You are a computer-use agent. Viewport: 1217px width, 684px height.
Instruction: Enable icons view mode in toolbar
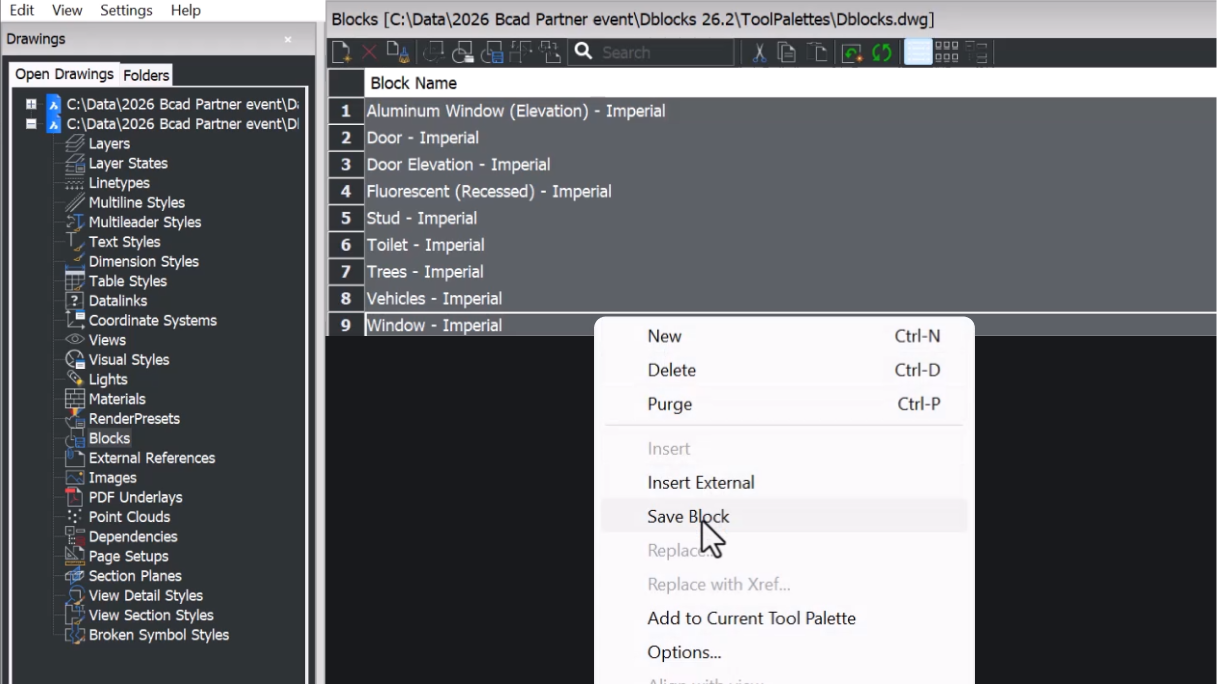(x=947, y=52)
